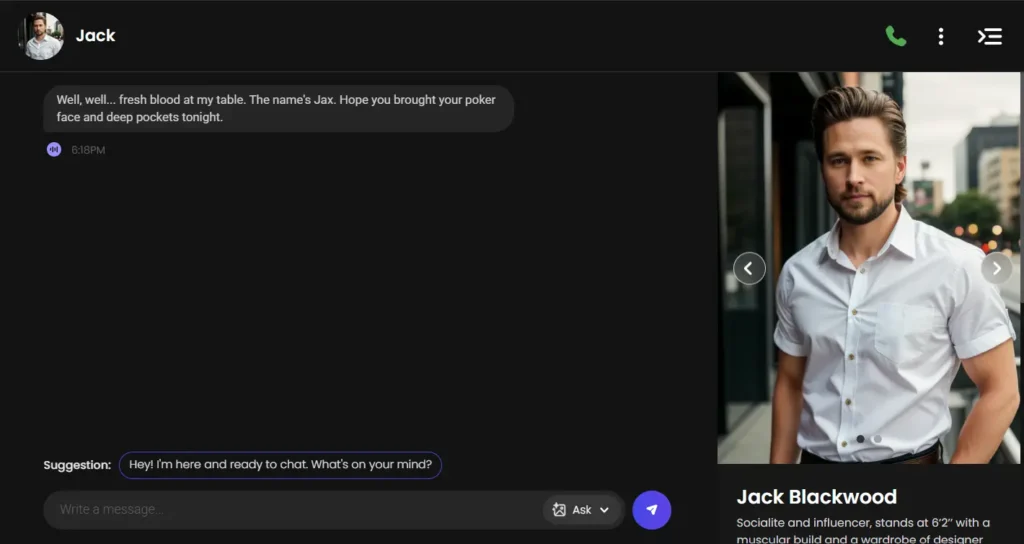This screenshot has width=1024, height=544.
Task: Show next profile photo
Action: tap(996, 268)
